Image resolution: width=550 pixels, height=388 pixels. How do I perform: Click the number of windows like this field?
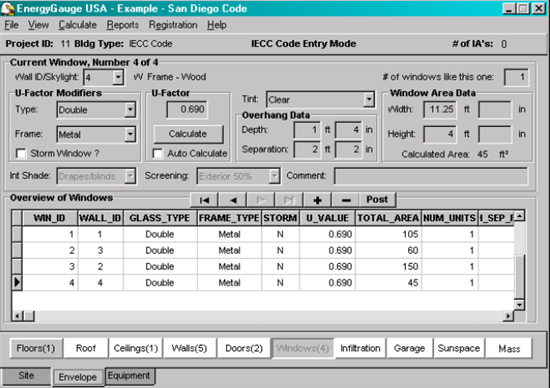[516, 77]
